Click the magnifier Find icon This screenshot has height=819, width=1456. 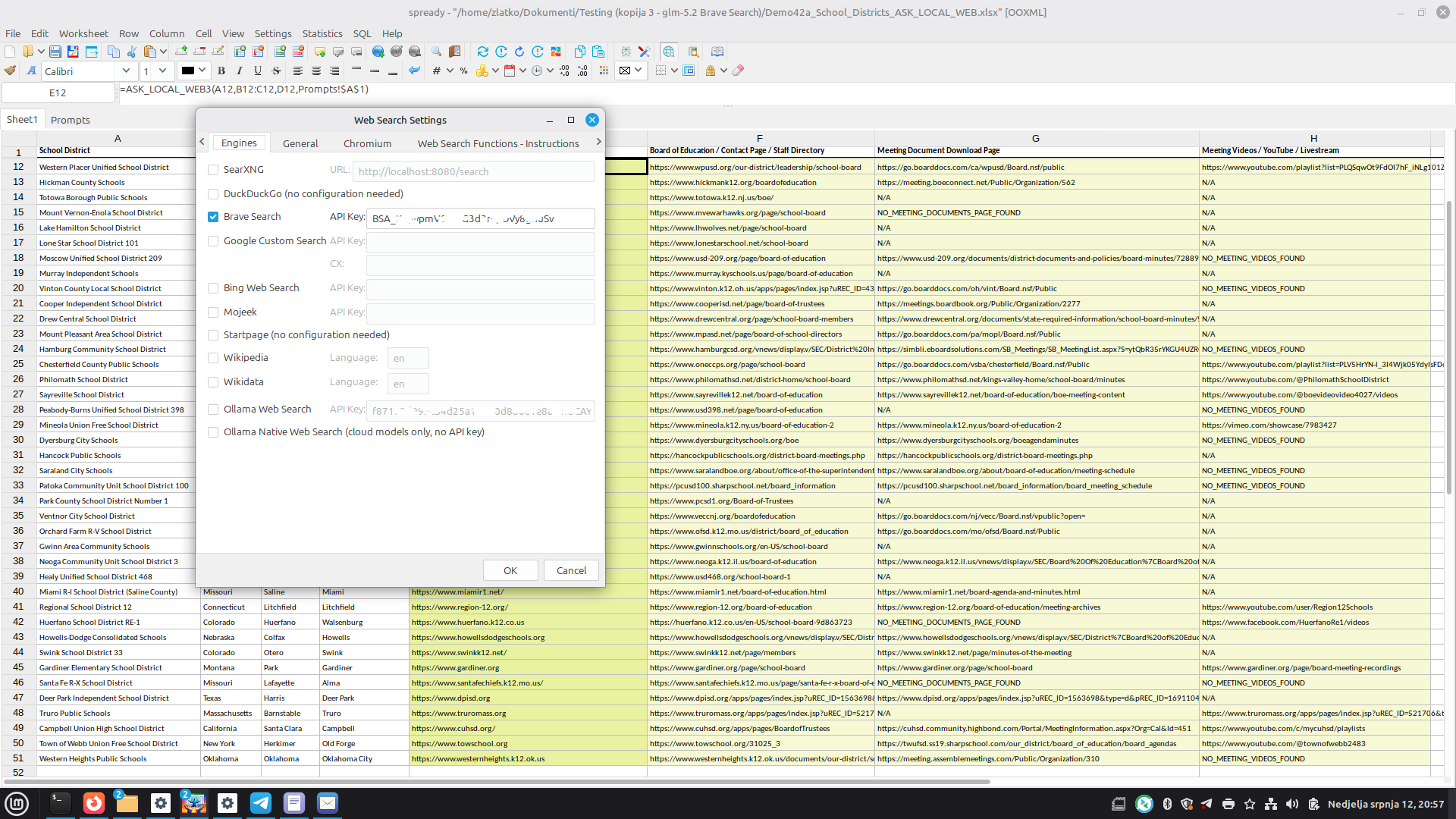click(437, 52)
